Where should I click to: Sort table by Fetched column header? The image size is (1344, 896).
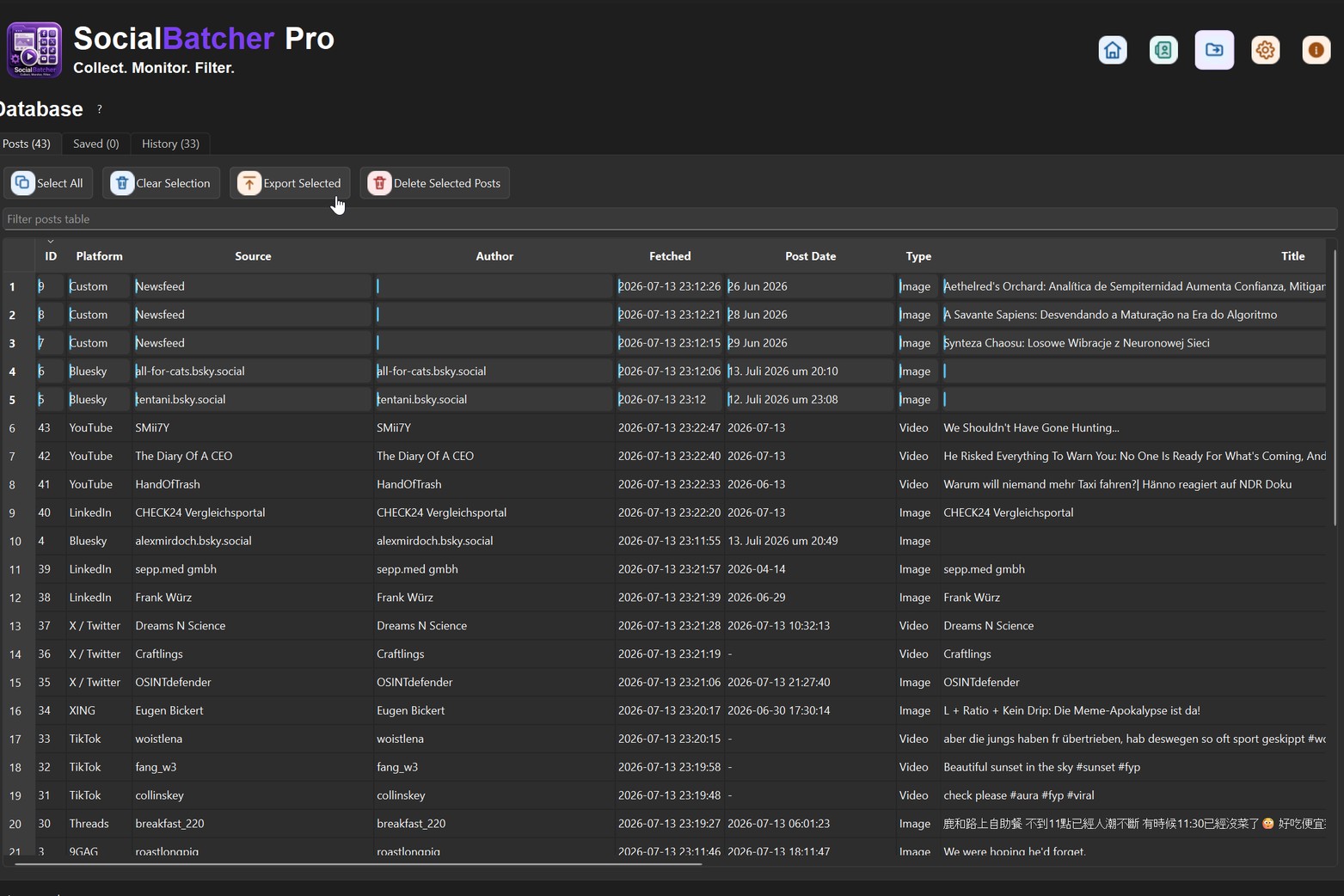pos(670,256)
